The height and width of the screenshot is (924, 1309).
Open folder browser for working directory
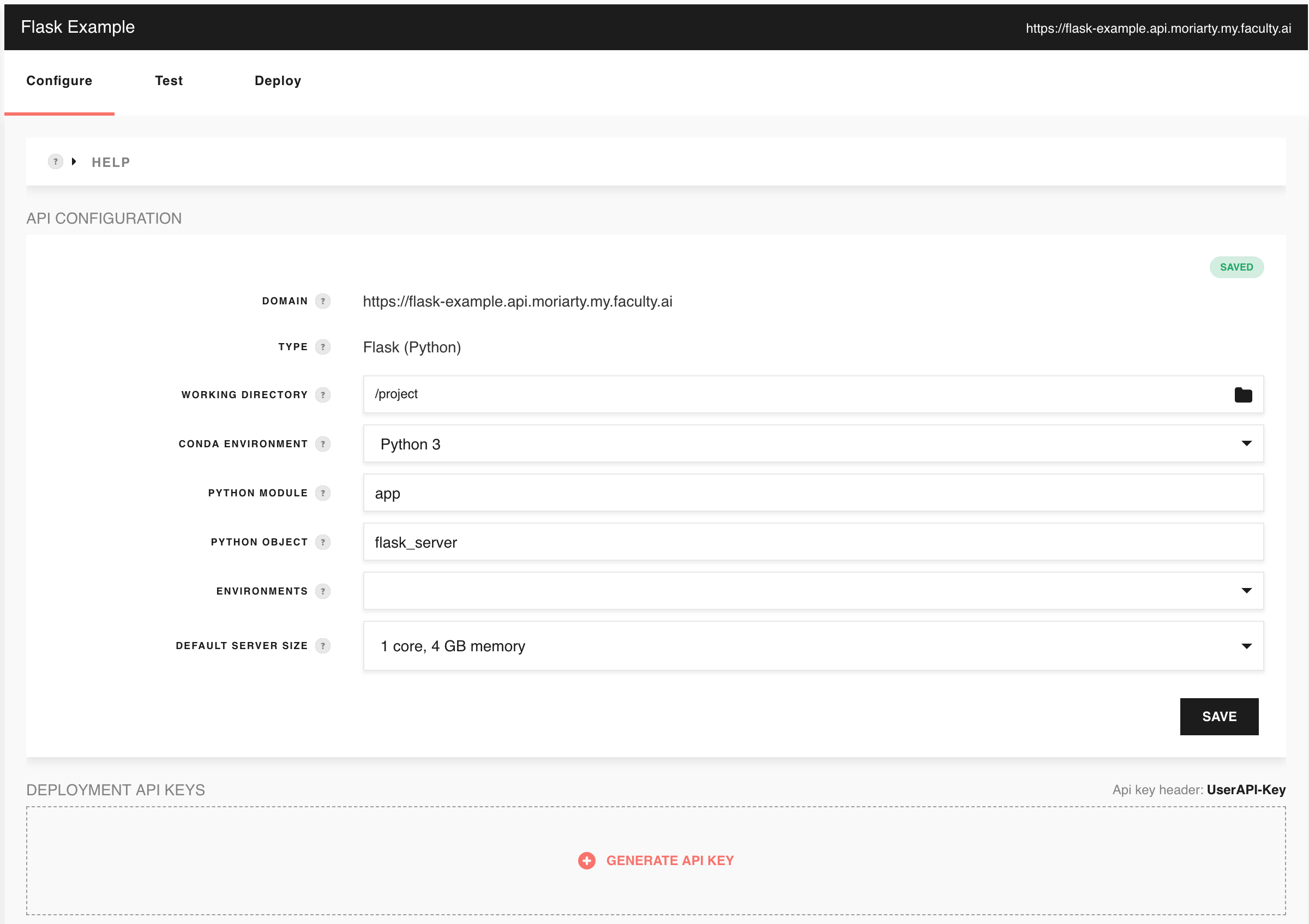point(1243,394)
